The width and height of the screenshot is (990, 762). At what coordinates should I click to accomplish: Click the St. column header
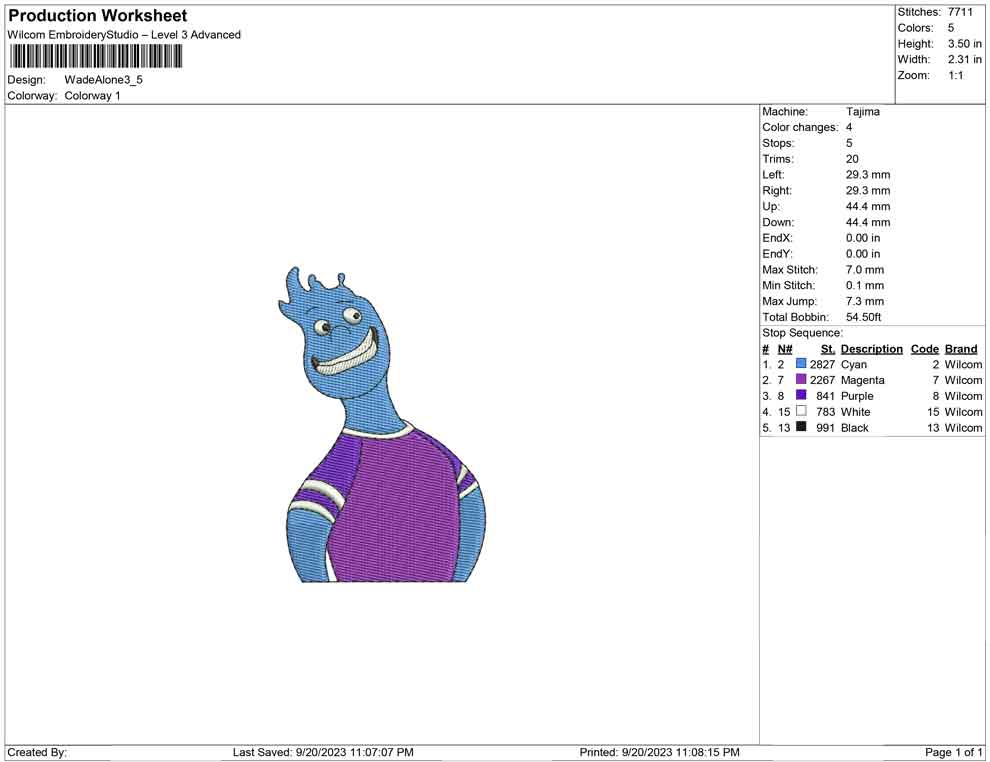coord(828,349)
